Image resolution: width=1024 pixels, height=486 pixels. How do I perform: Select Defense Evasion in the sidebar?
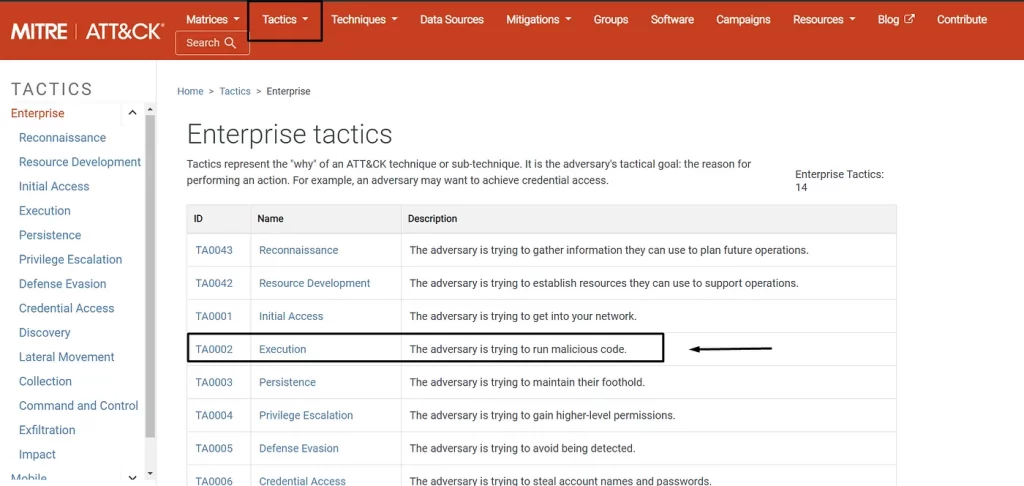(x=63, y=284)
